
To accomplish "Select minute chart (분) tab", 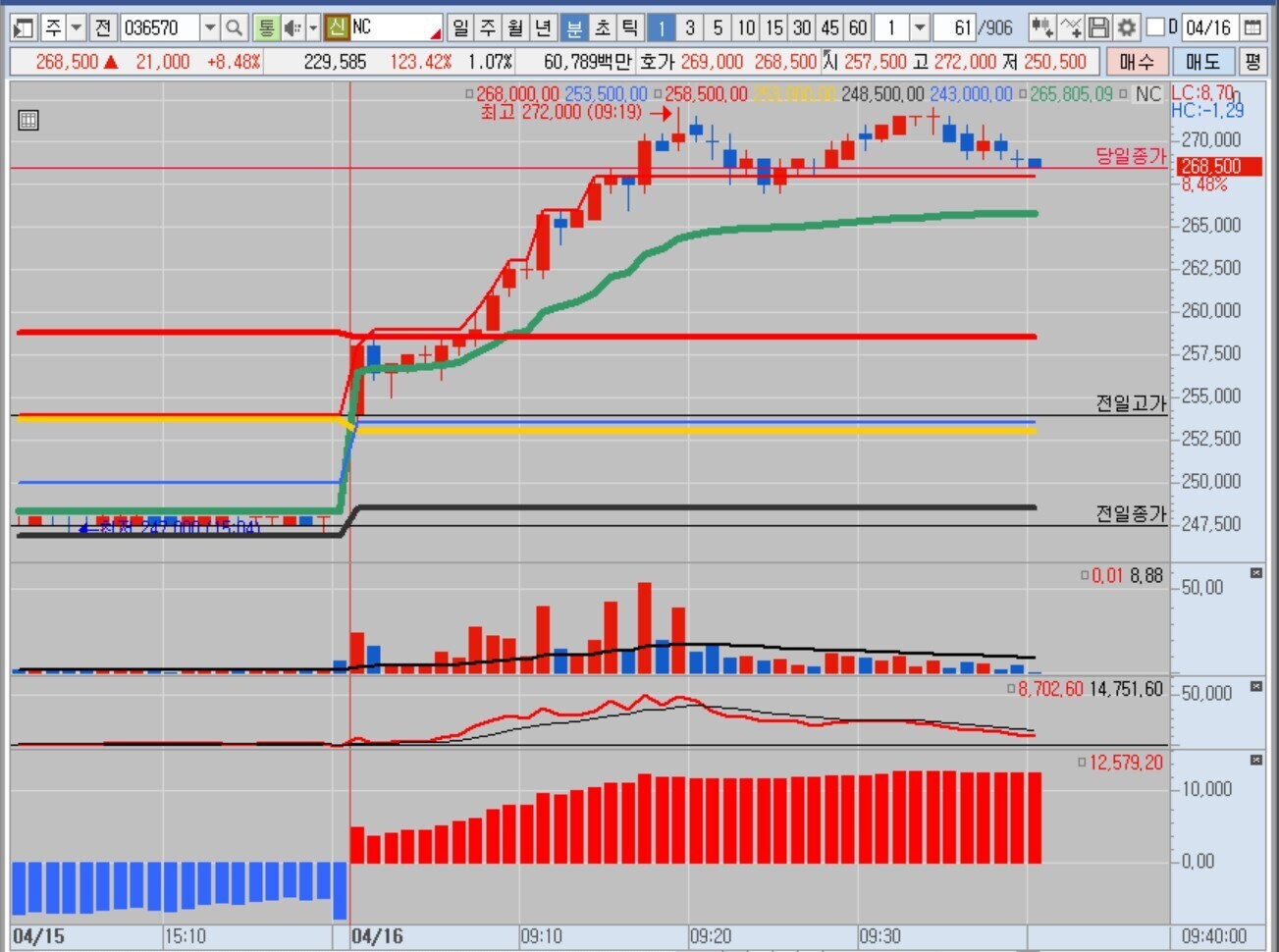I will [x=574, y=27].
